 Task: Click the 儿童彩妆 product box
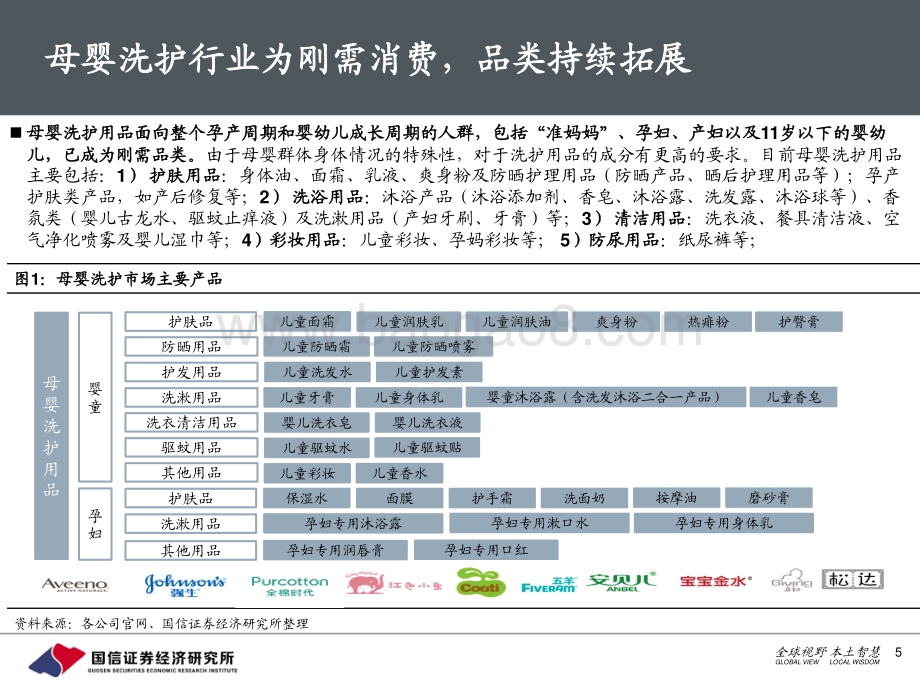point(307,473)
